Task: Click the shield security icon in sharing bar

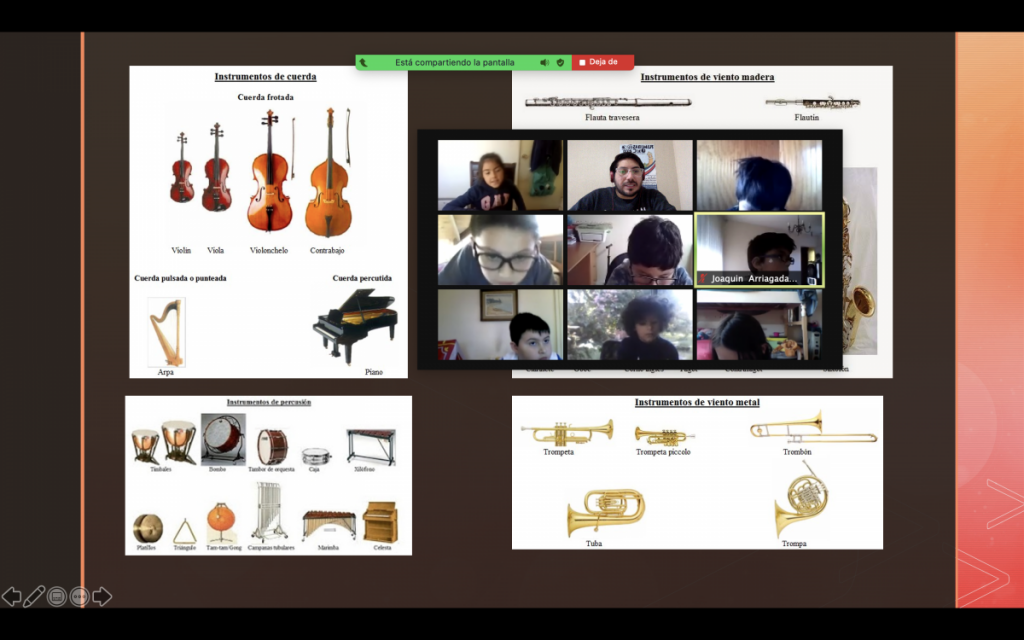Action: [x=560, y=62]
